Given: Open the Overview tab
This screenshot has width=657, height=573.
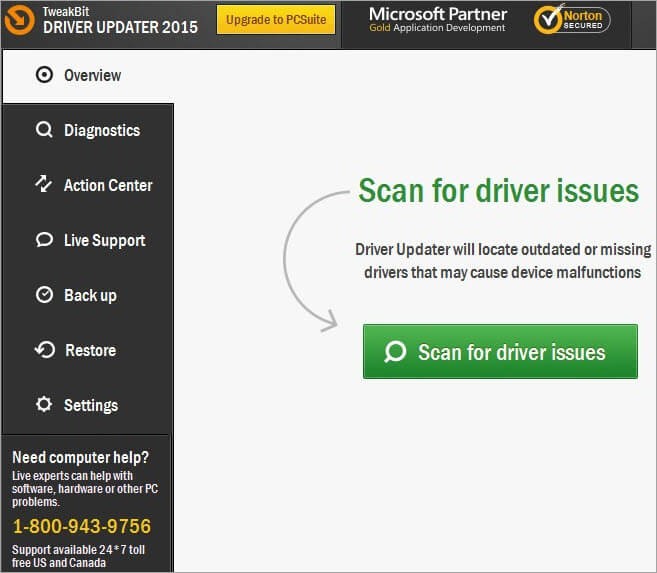Looking at the screenshot, I should 88,76.
